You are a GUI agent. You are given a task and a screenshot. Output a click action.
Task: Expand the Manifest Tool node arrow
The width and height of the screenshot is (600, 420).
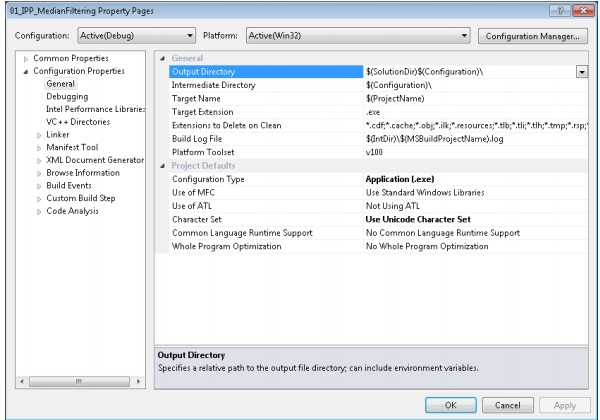coord(39,145)
